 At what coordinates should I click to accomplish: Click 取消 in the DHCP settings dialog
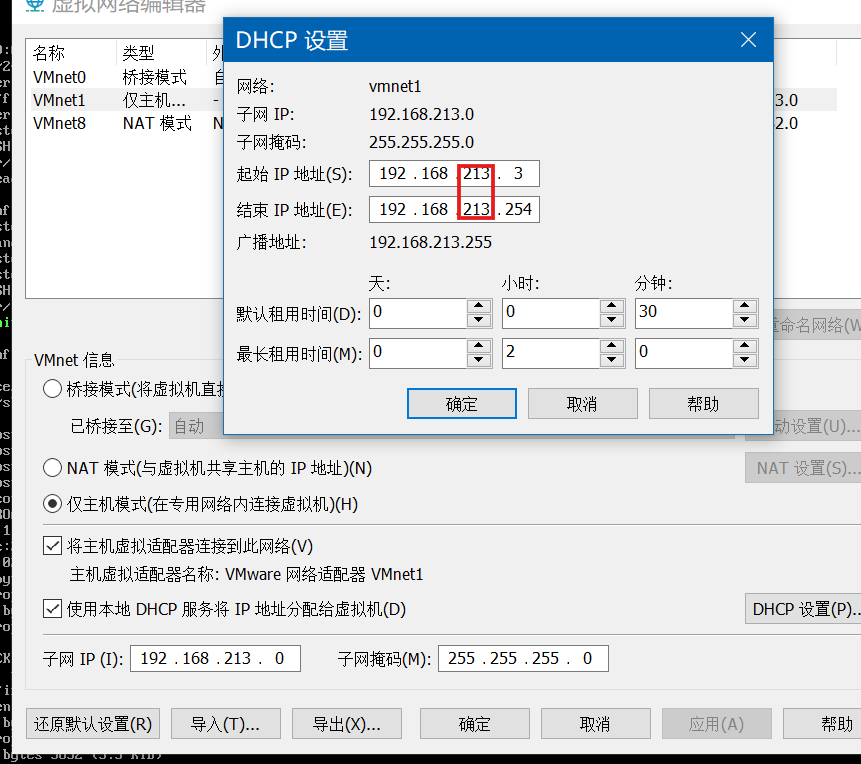pyautogui.click(x=582, y=403)
